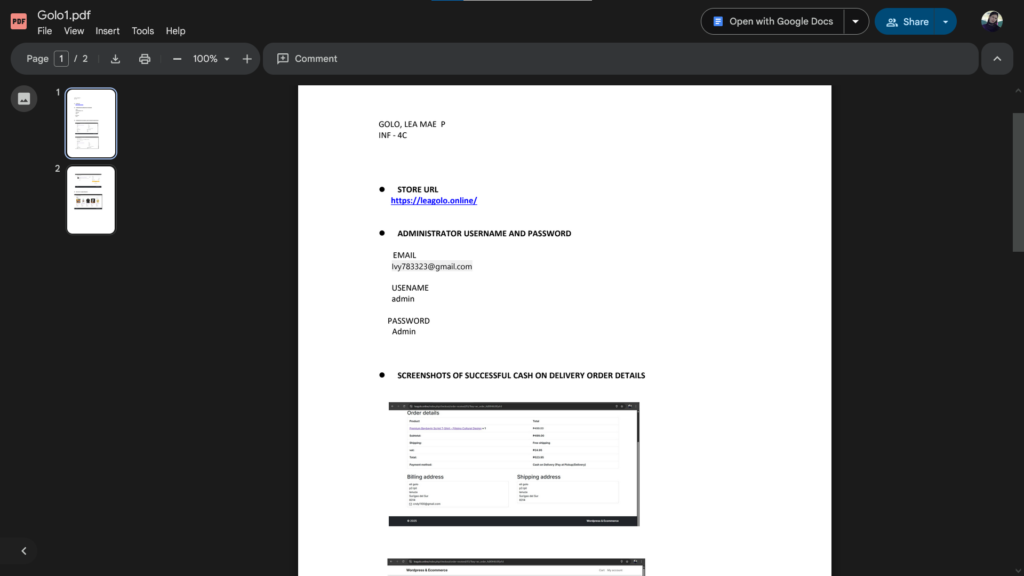Toggle the thumbnail sidebar view icon
1024x576 pixels.
(x=24, y=98)
